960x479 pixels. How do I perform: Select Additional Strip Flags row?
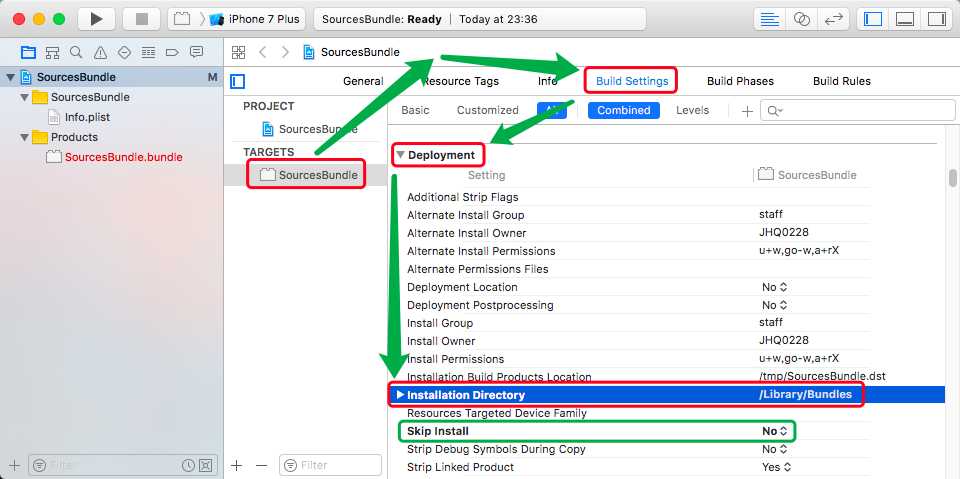click(637, 197)
